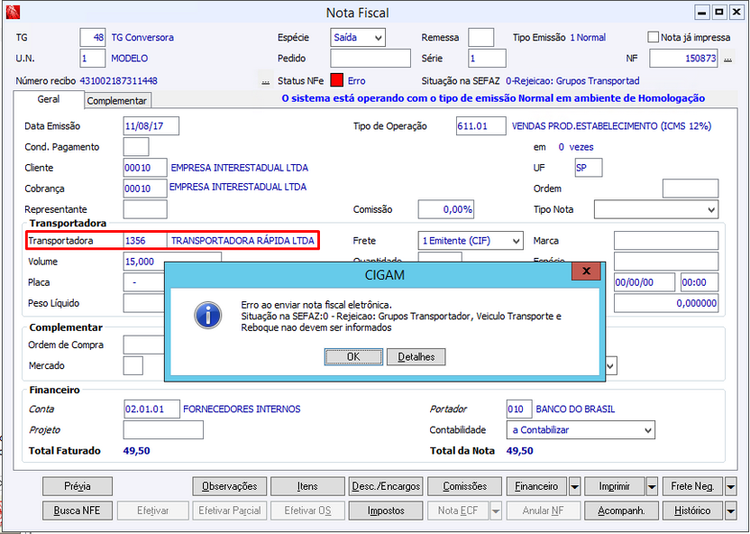Click the empty Pedido field

(x=370, y=58)
